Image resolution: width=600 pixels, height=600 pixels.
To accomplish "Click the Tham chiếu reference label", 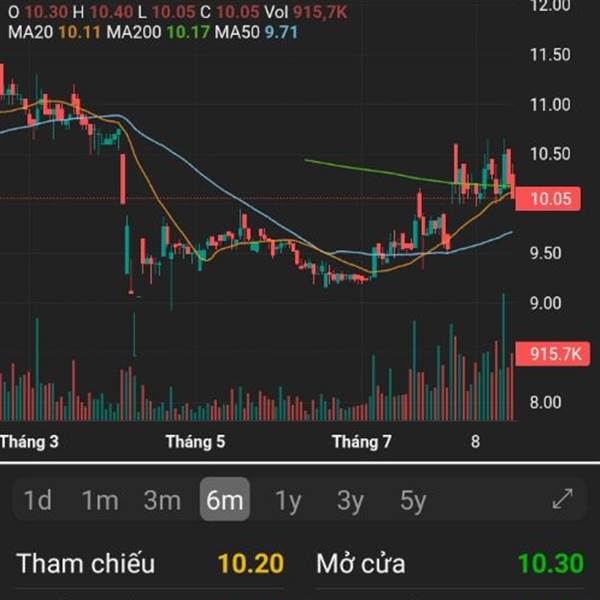I will pyautogui.click(x=86, y=564).
